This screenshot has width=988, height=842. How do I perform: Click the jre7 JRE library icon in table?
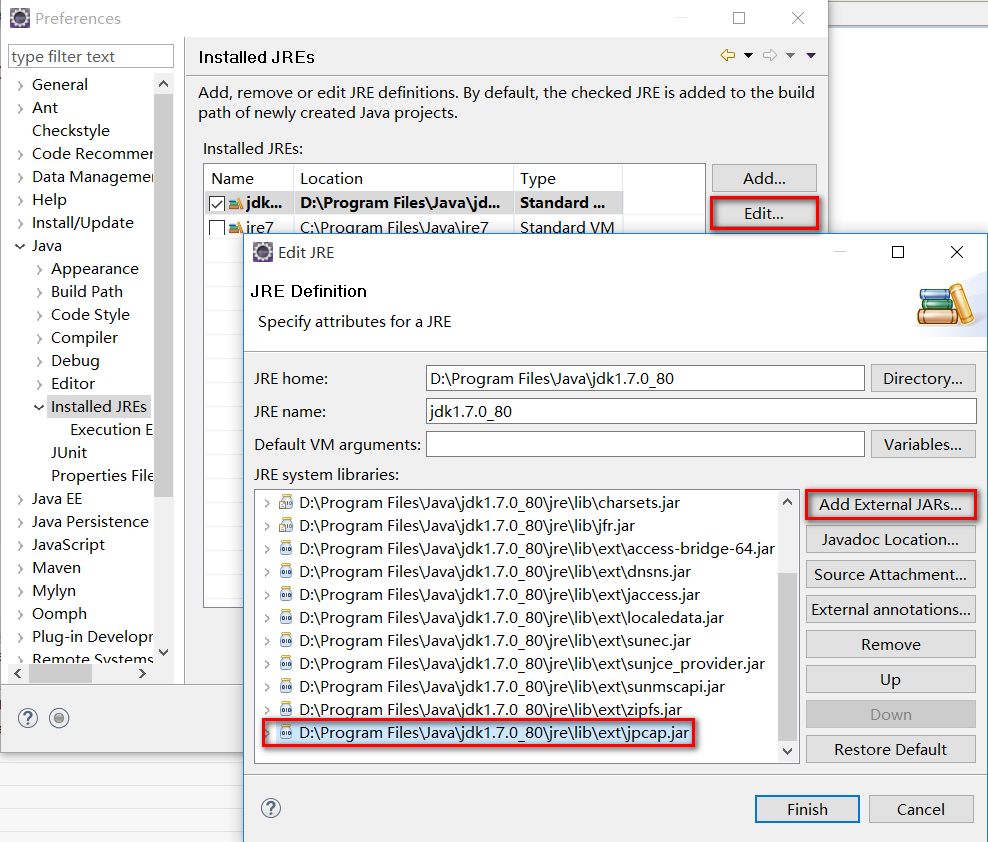pos(236,228)
